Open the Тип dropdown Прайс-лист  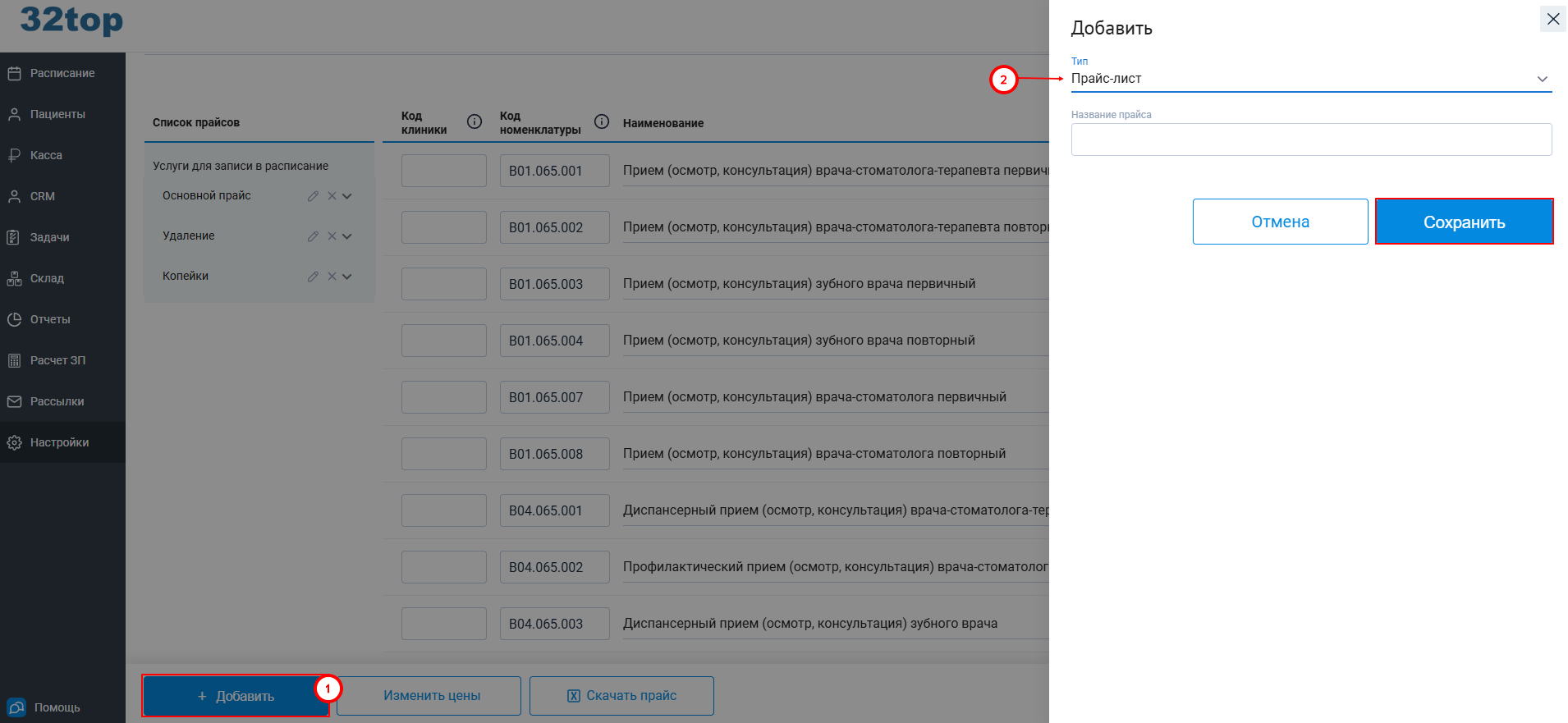click(x=1310, y=79)
